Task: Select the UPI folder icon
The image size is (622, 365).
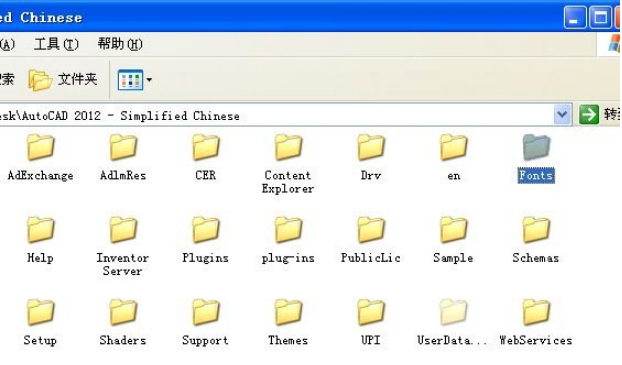Action: click(371, 312)
